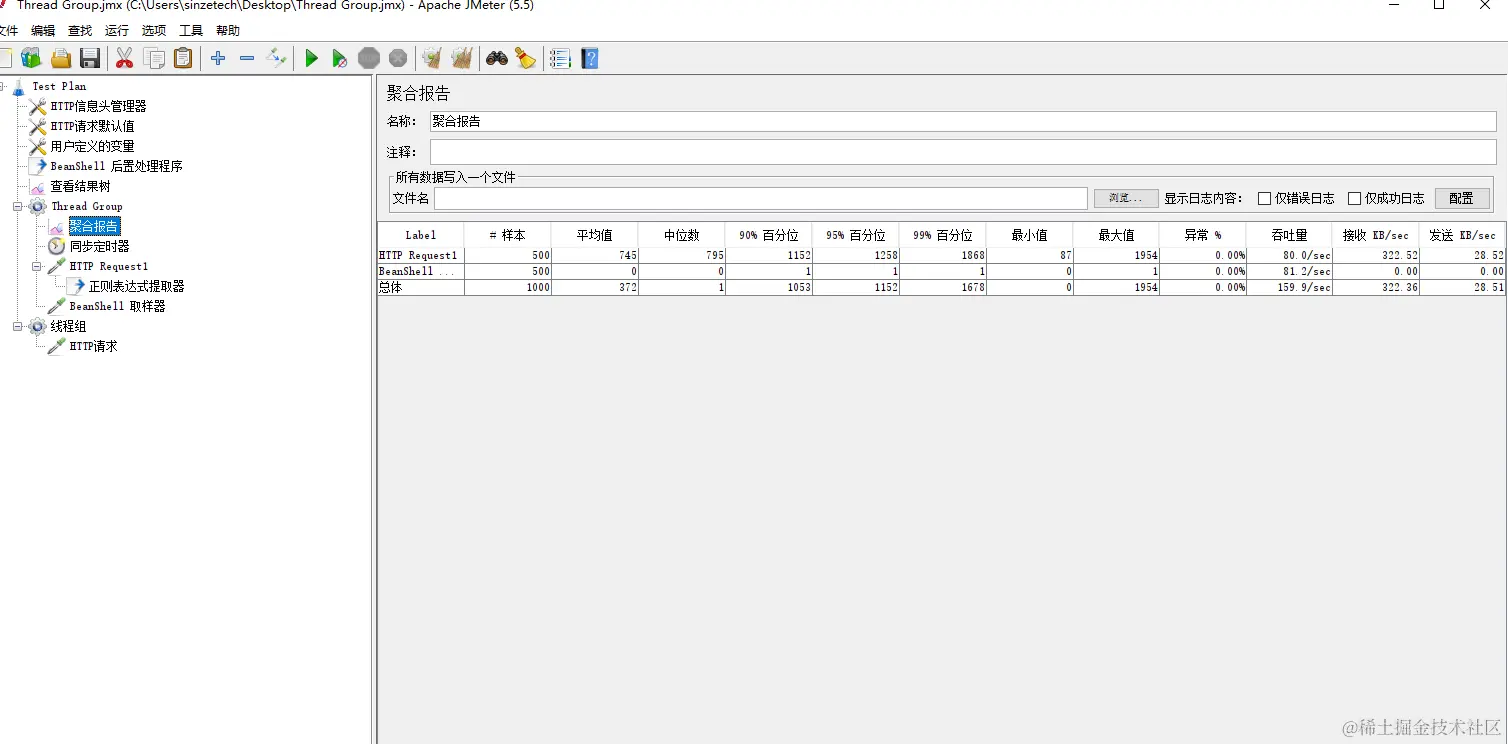Screen dimensions: 1508x744
Task: Collapse the 线程组 tree node
Action: click(x=18, y=326)
